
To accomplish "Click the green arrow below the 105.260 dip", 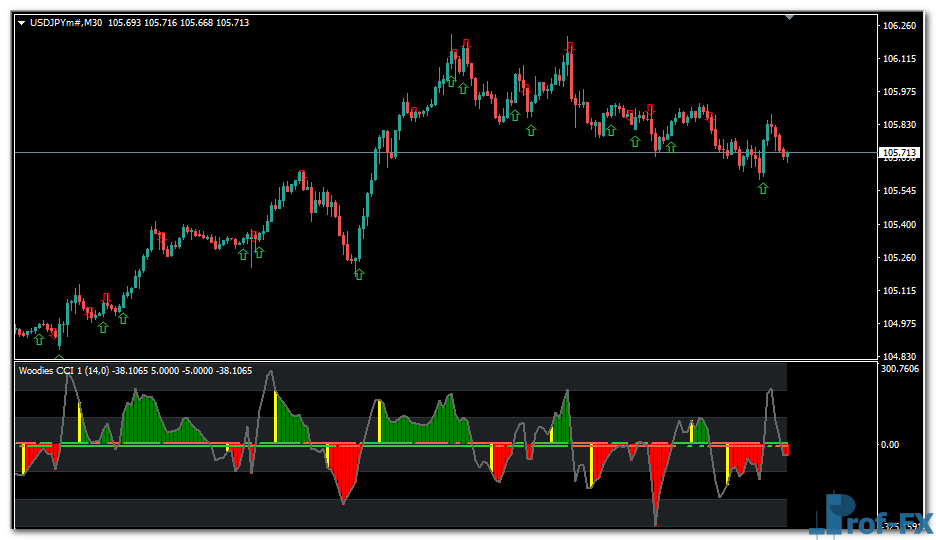I will [x=359, y=274].
